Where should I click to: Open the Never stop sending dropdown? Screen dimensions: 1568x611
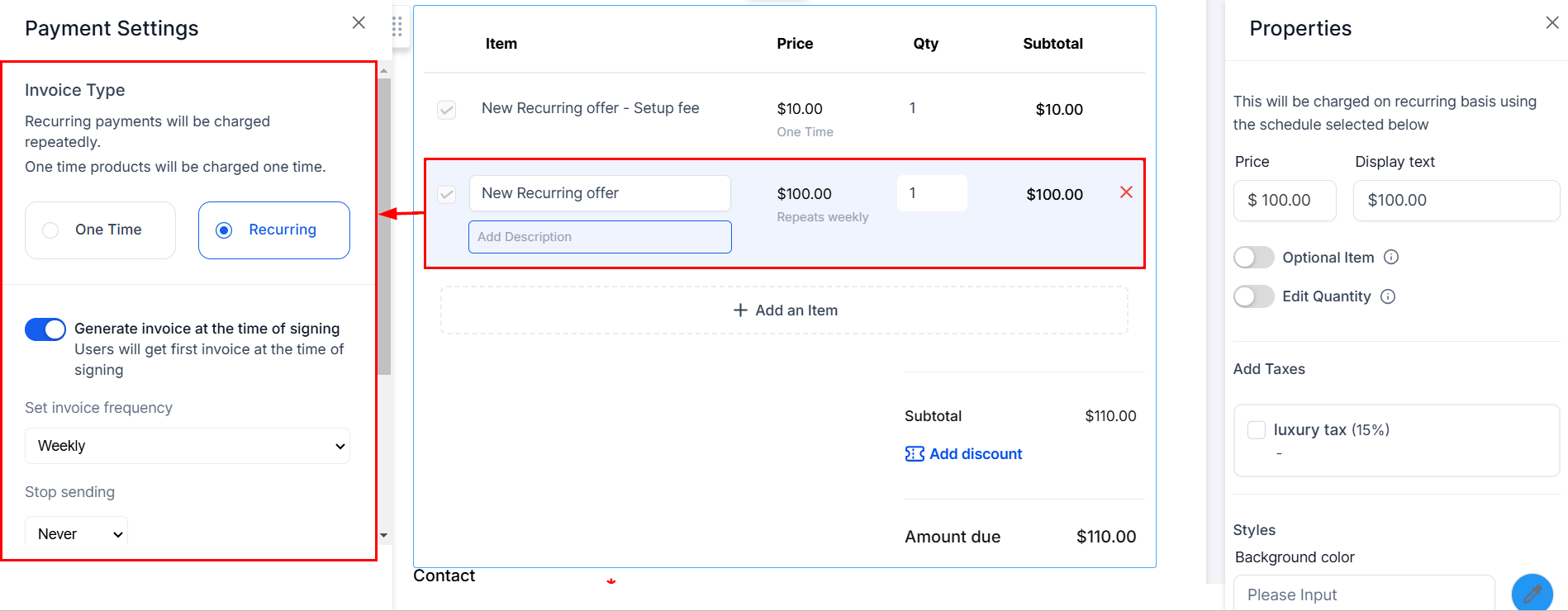pos(77,533)
